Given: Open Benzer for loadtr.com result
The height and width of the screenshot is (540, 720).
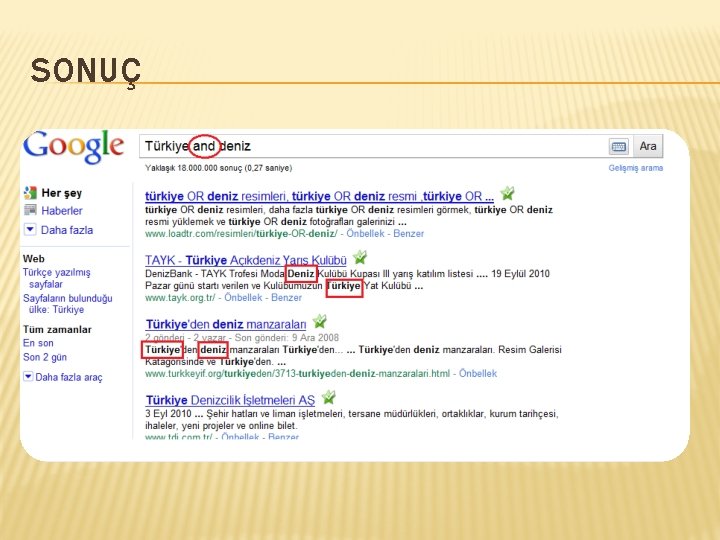Looking at the screenshot, I should point(409,233).
